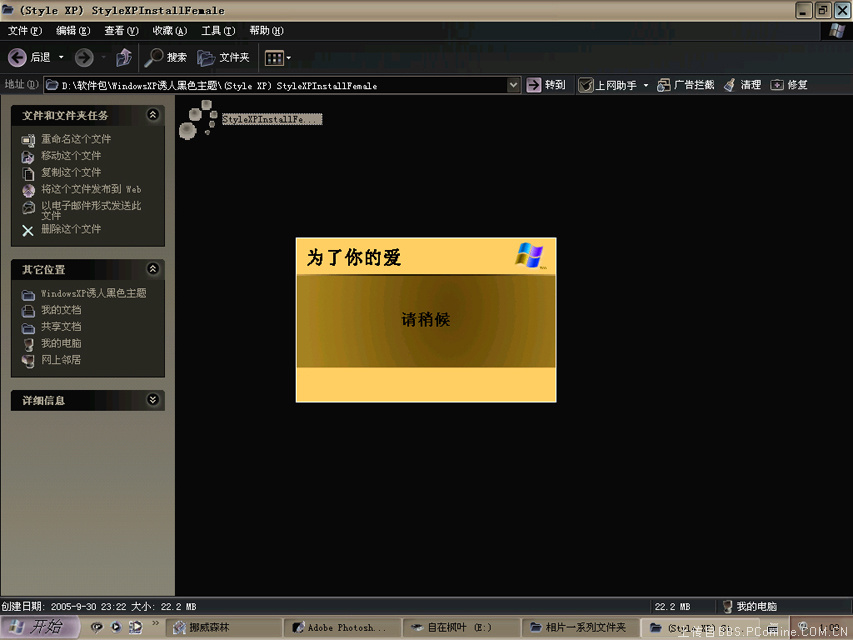
Task: Collapse the 其它位置 panel
Action: [x=153, y=269]
